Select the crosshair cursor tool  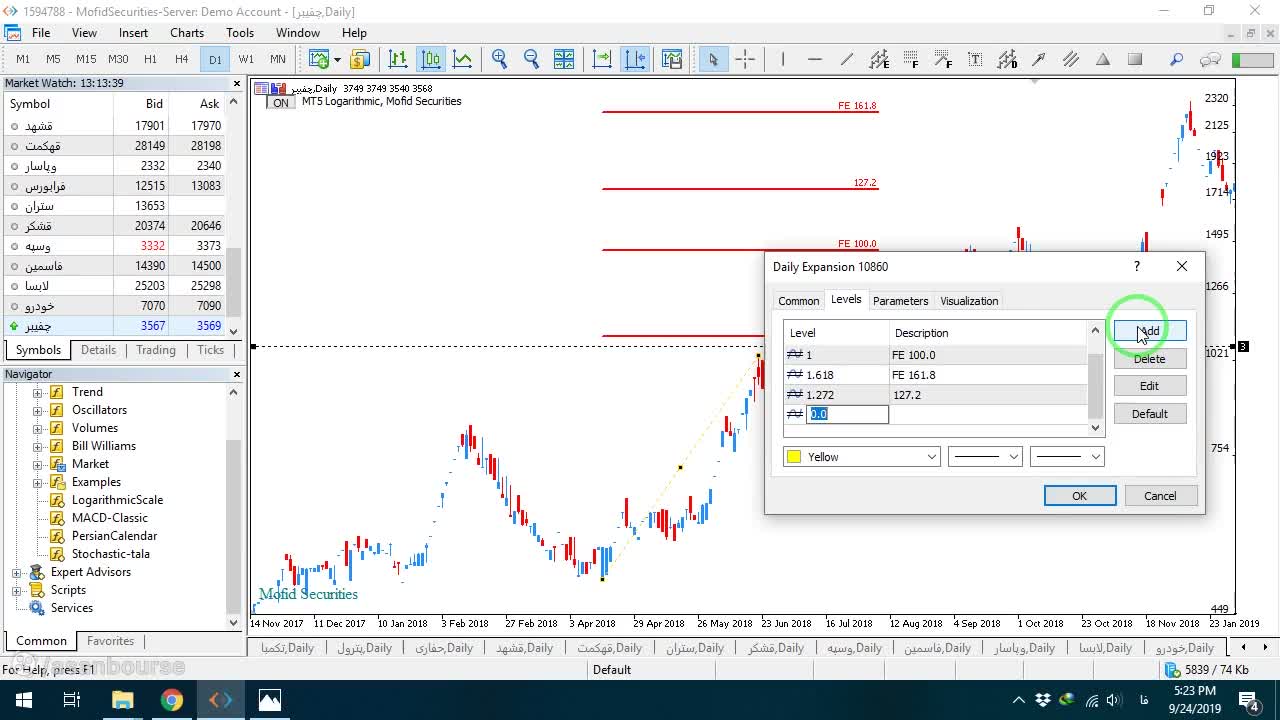click(745, 59)
